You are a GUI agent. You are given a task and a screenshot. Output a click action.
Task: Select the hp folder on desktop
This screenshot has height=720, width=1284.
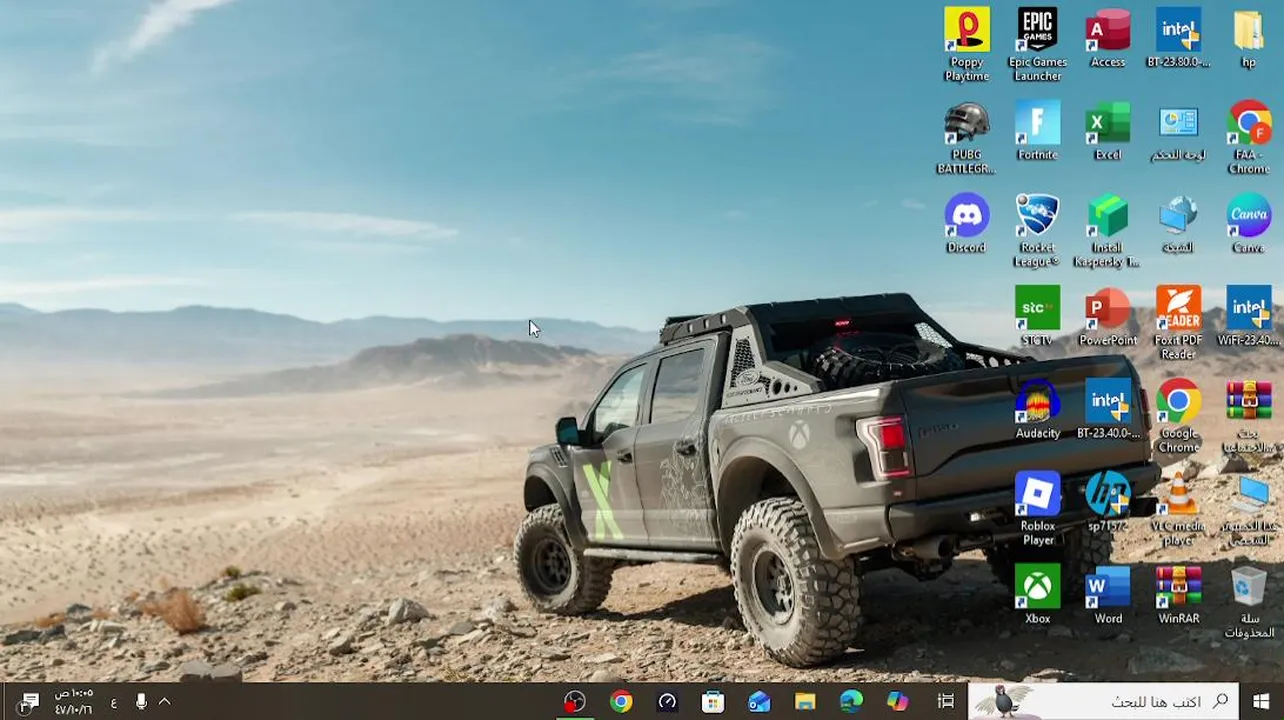pos(1248,38)
